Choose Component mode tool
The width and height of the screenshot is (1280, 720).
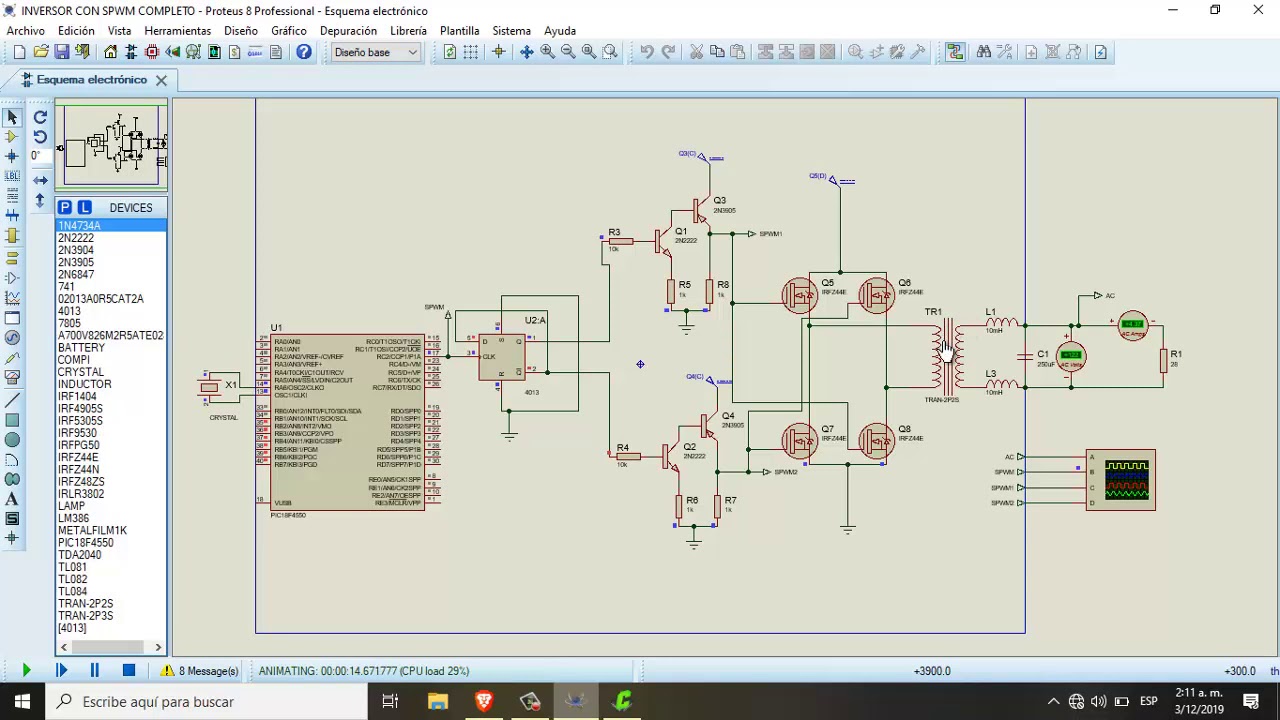[x=12, y=137]
